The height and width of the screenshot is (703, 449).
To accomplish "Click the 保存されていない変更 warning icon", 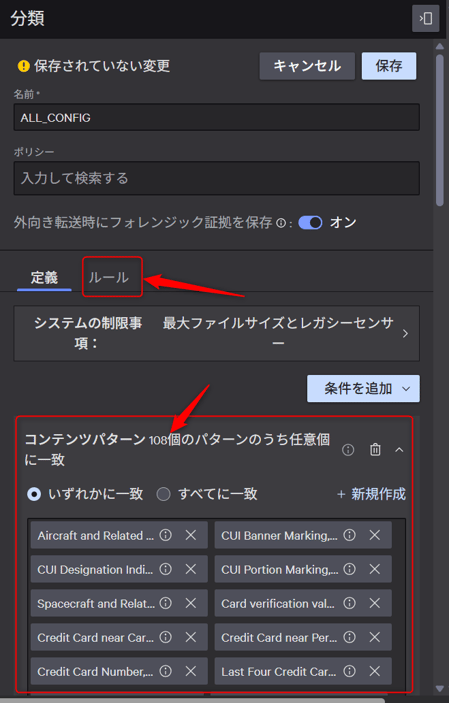I will click(23, 66).
